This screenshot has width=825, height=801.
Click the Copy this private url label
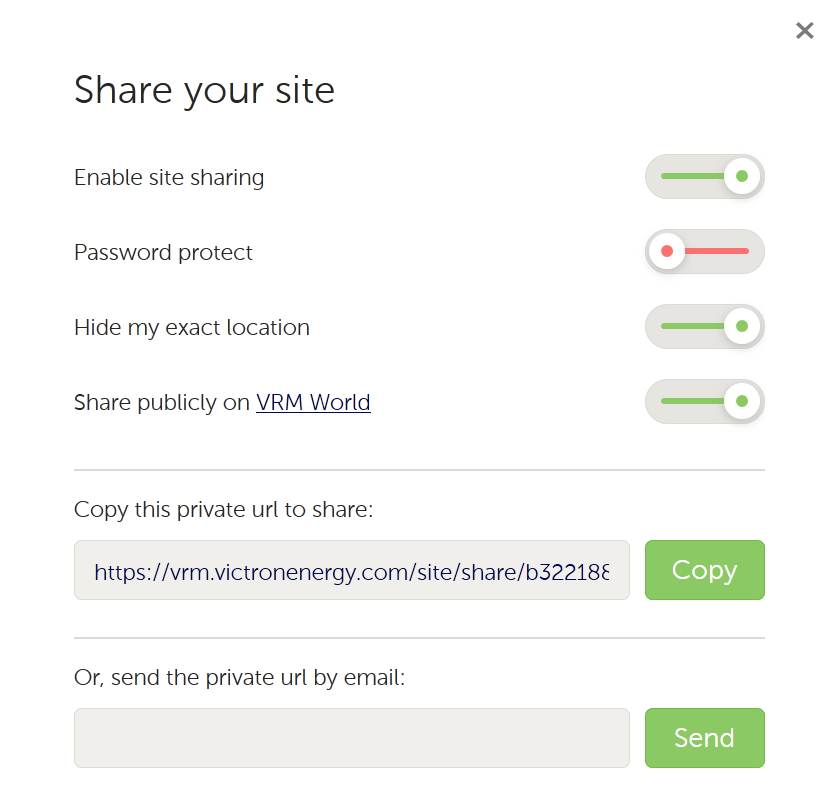click(223, 510)
